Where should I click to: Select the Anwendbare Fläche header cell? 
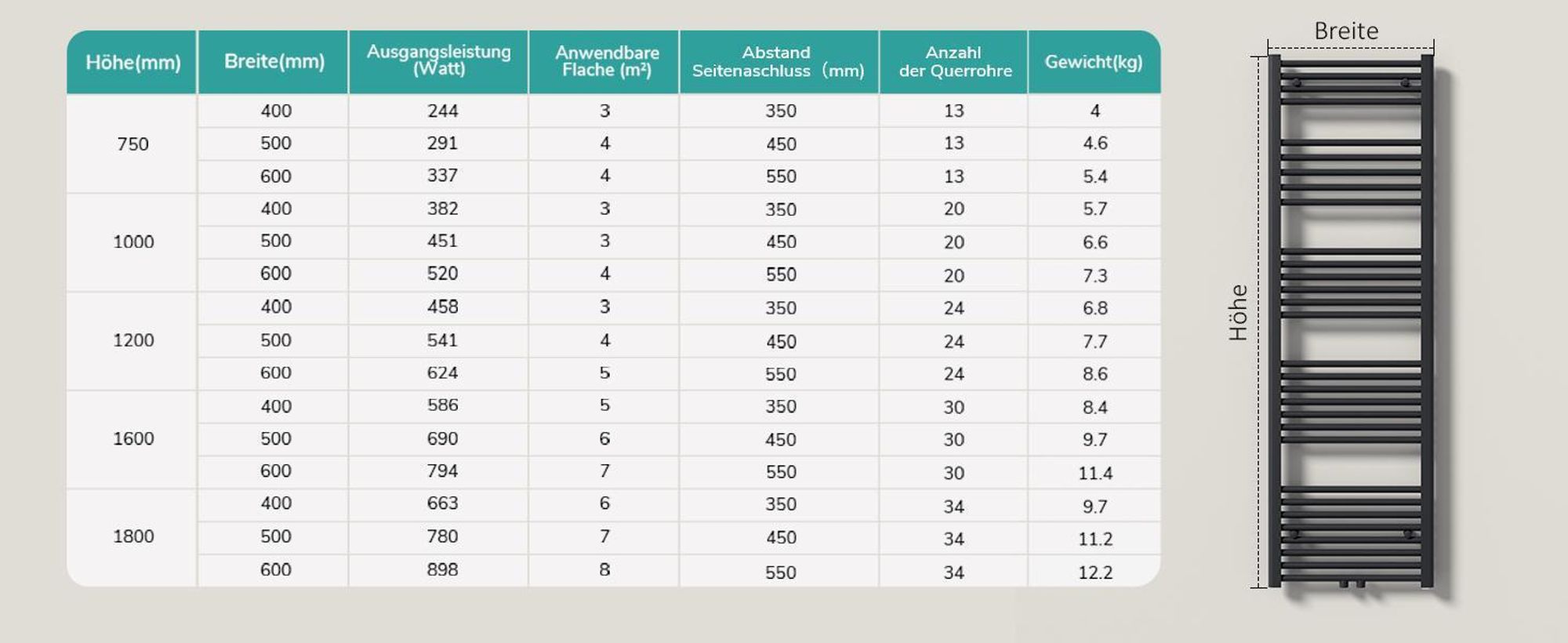605,62
